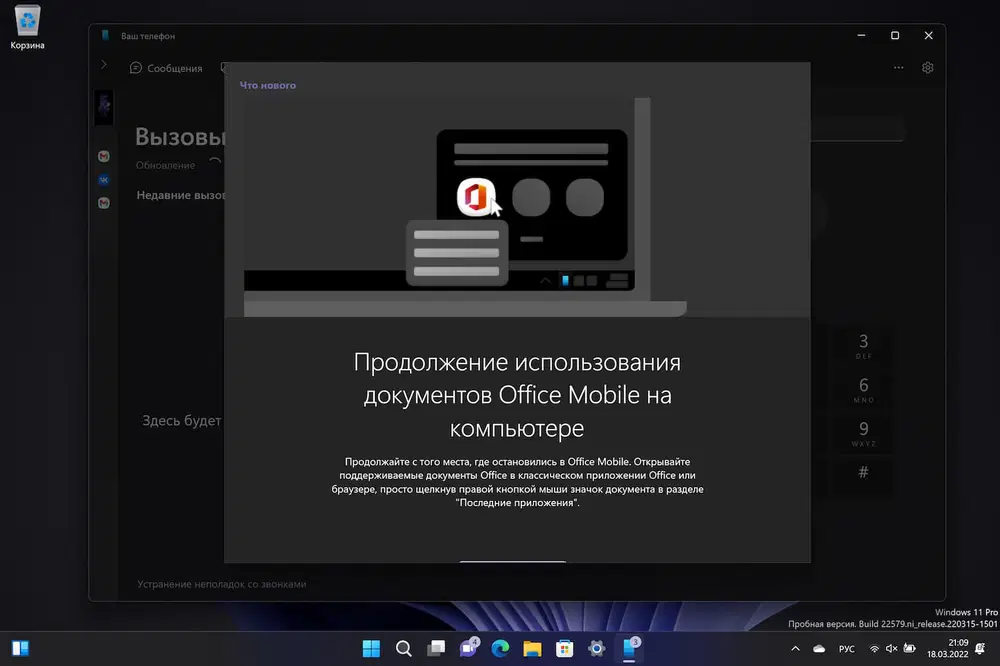Image resolution: width=1000 pixels, height=666 pixels.
Task: Open the notification bell in tray
Action: (980, 649)
